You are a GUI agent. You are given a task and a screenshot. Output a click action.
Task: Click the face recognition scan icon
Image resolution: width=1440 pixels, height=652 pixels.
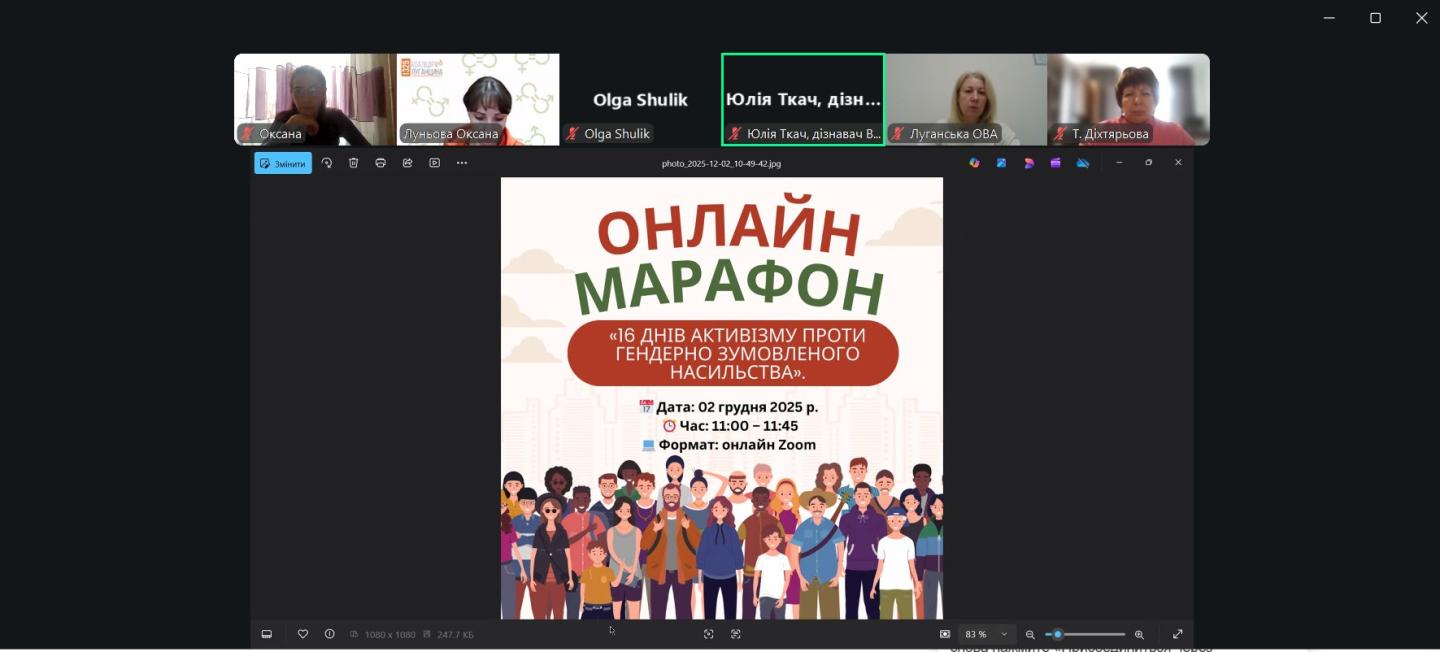[x=709, y=634]
